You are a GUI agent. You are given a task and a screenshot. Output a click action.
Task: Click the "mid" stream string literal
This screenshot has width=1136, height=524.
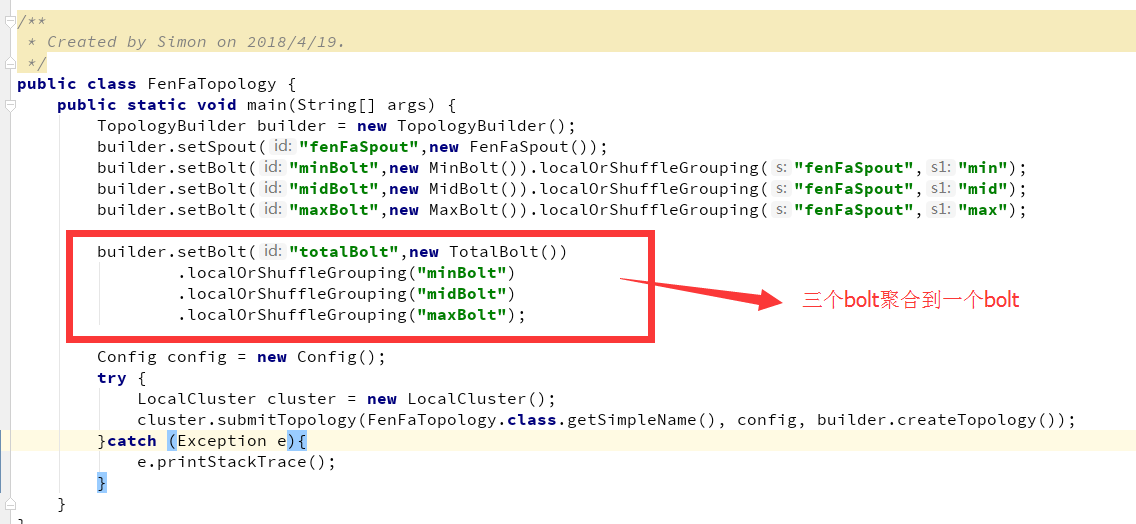[x=983, y=189]
